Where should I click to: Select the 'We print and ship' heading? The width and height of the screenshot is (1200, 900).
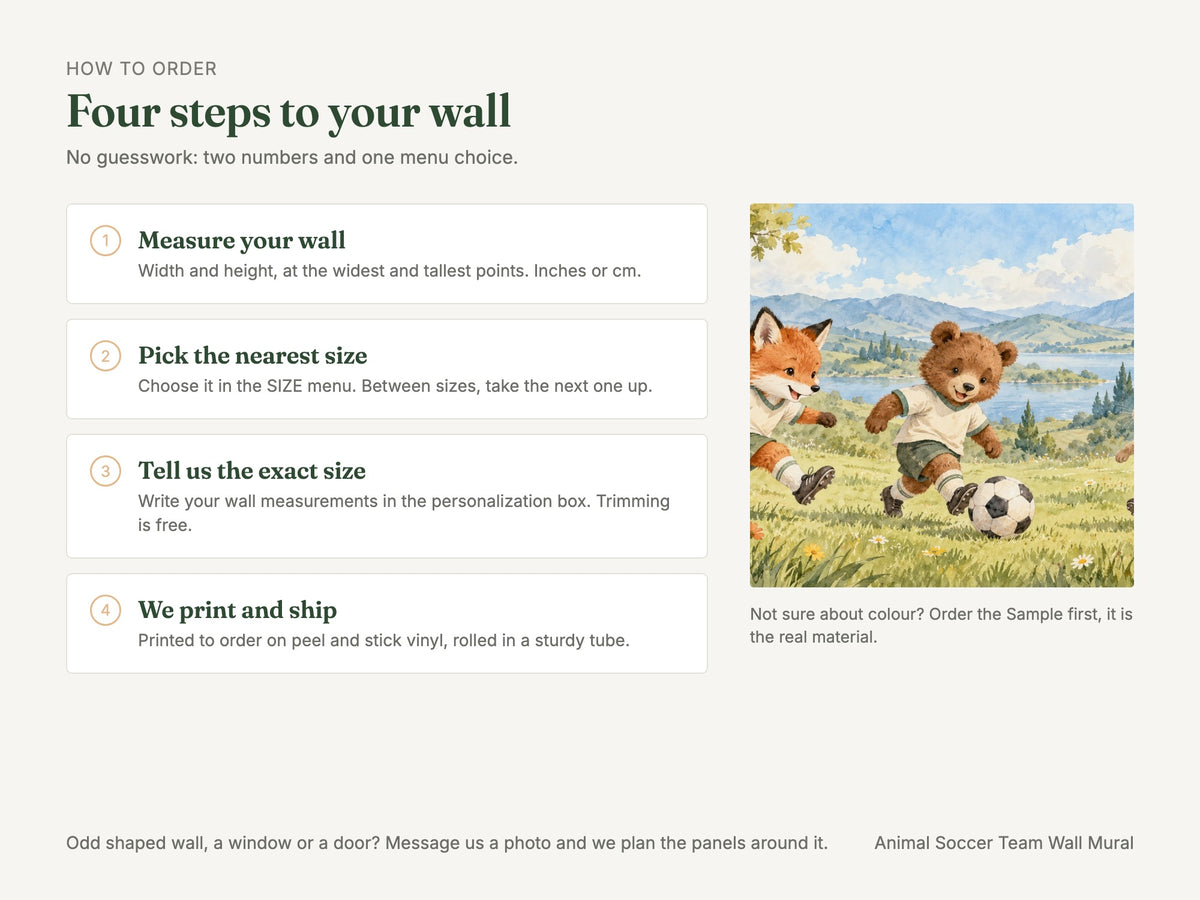(238, 610)
